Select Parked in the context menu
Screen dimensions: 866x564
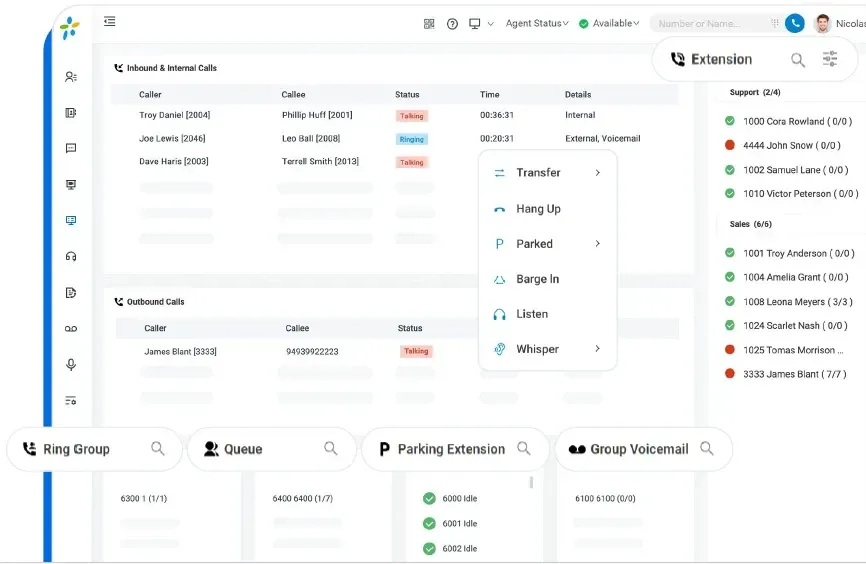(547, 244)
